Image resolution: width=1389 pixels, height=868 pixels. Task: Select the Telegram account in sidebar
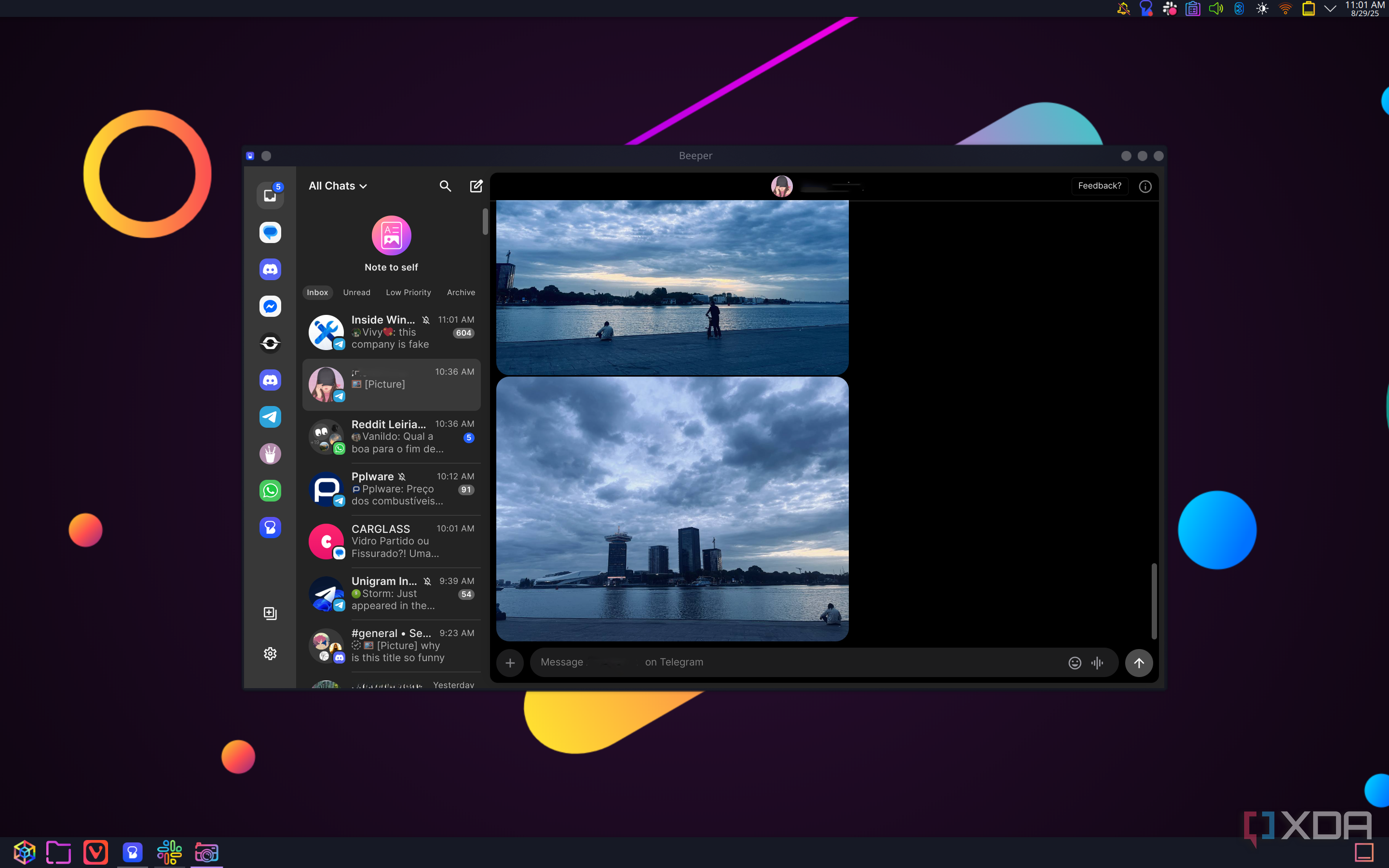coord(270,417)
